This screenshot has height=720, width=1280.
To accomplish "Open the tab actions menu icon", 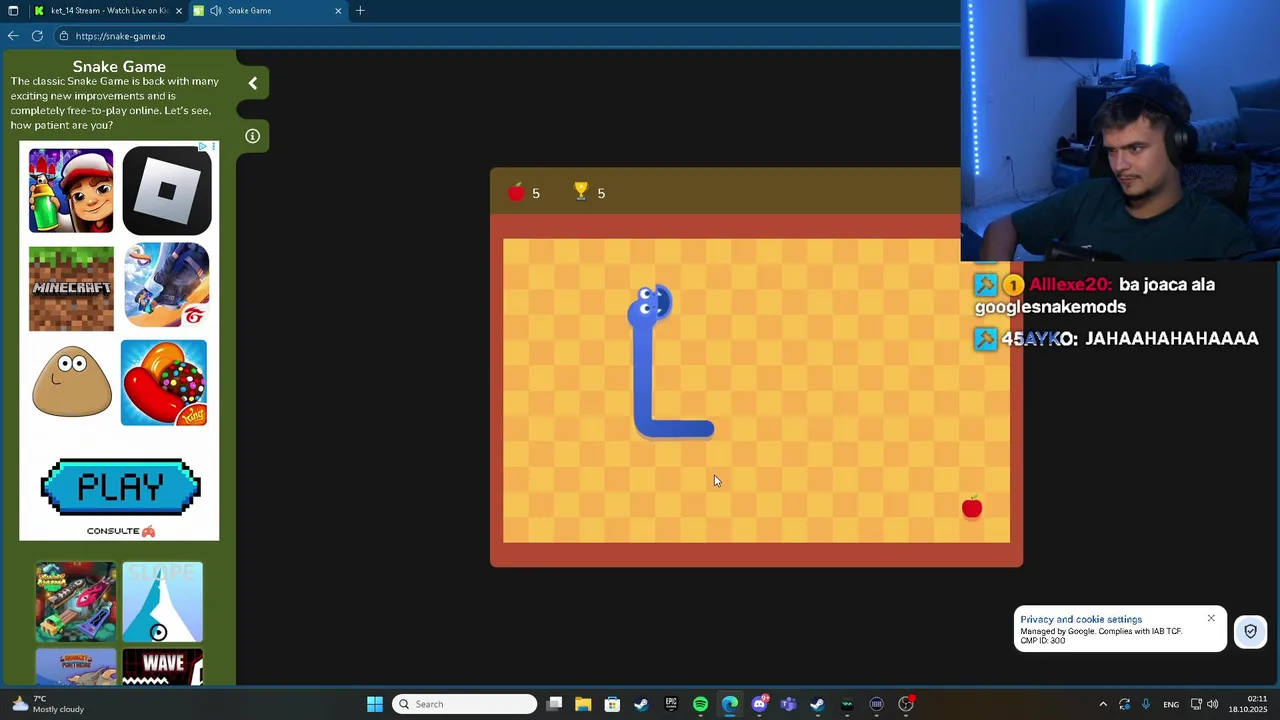I will click(13, 11).
